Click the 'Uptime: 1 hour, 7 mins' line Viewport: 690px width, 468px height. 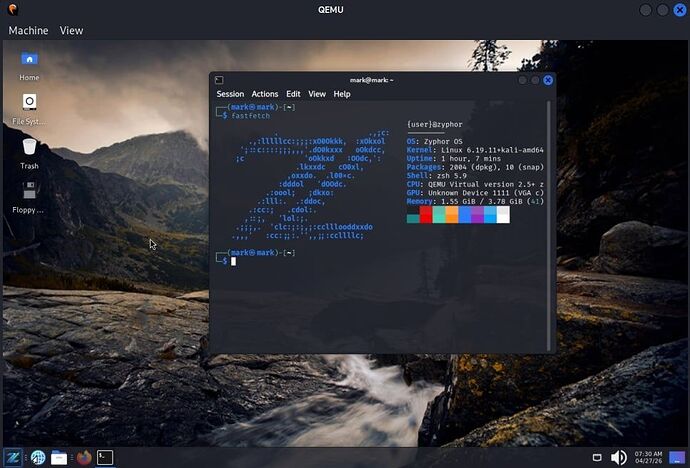(x=454, y=159)
